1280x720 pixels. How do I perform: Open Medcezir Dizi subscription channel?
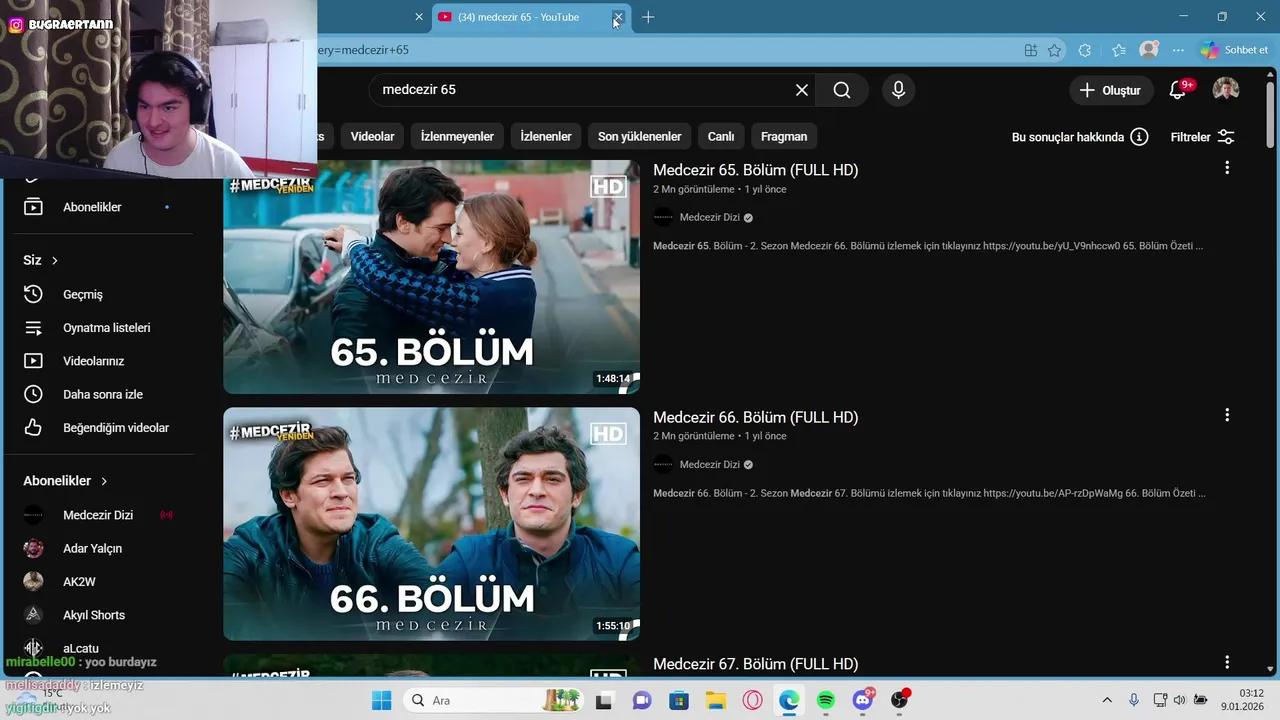point(98,515)
